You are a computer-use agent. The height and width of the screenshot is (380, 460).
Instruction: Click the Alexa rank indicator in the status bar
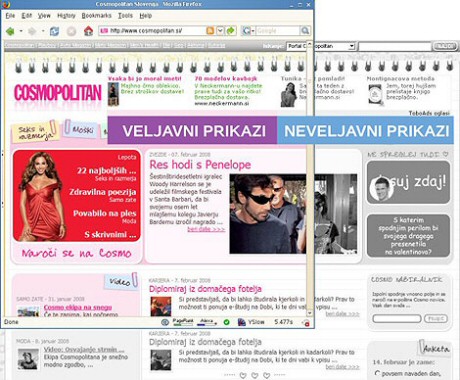207,322
